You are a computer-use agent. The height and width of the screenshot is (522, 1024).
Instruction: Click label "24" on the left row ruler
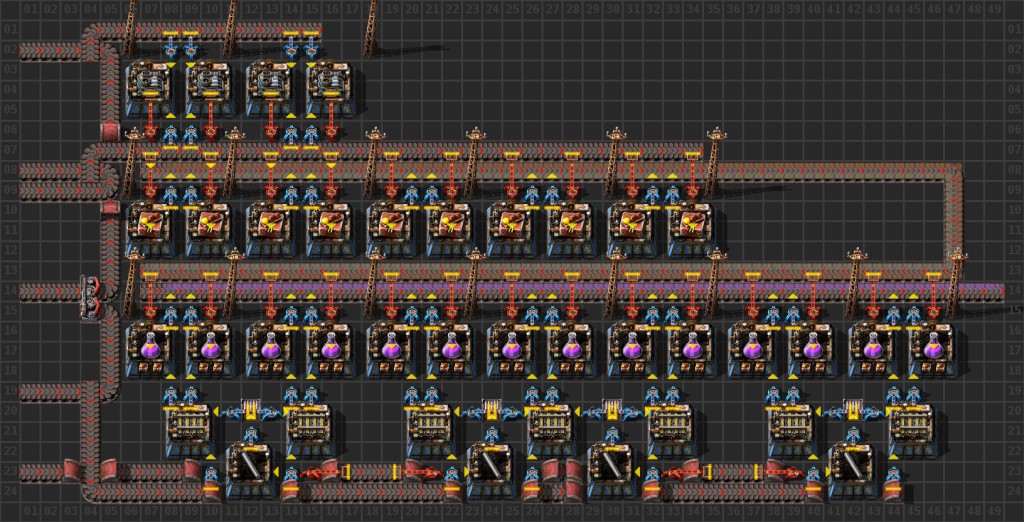coord(9,491)
